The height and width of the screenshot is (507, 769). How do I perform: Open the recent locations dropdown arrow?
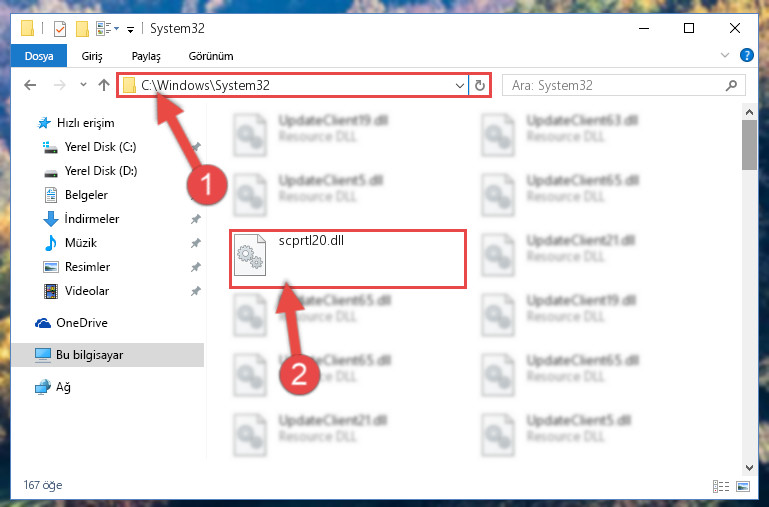(x=83, y=85)
